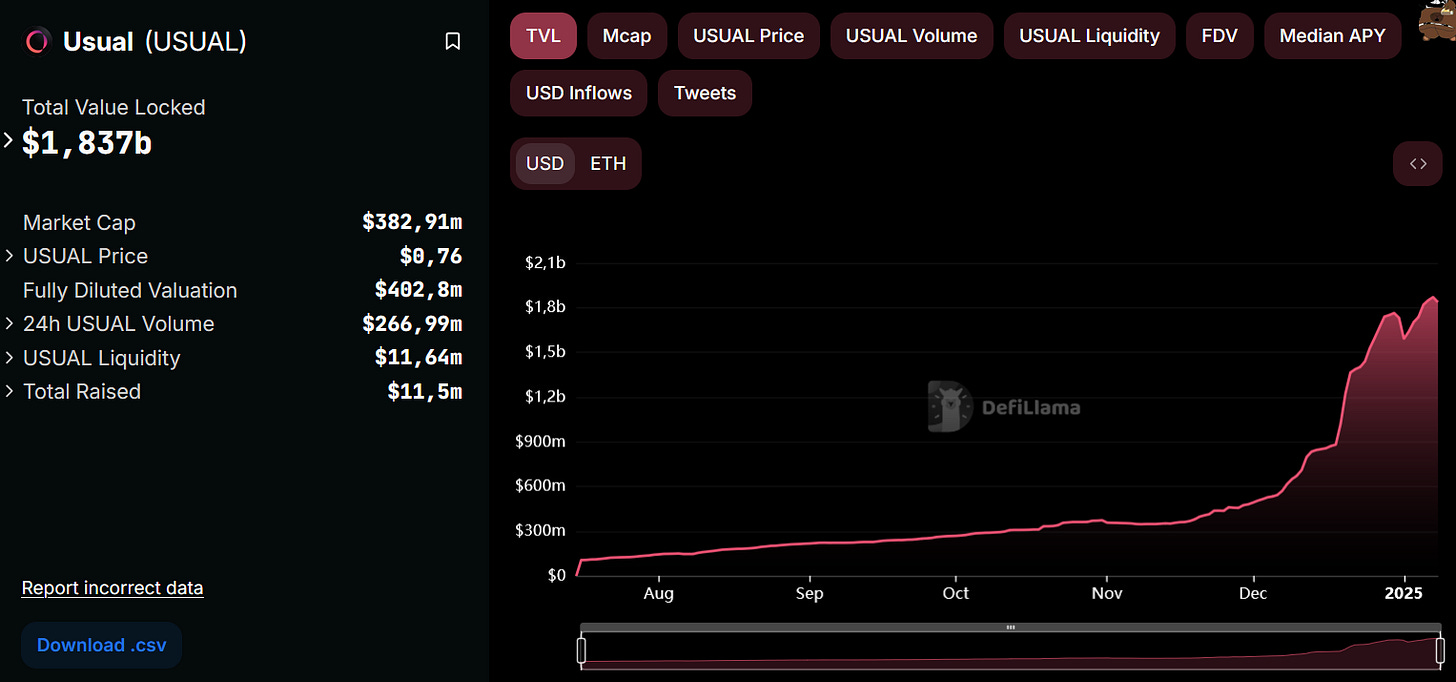
Task: Click the $11,64m liquidity value
Action: tap(418, 358)
